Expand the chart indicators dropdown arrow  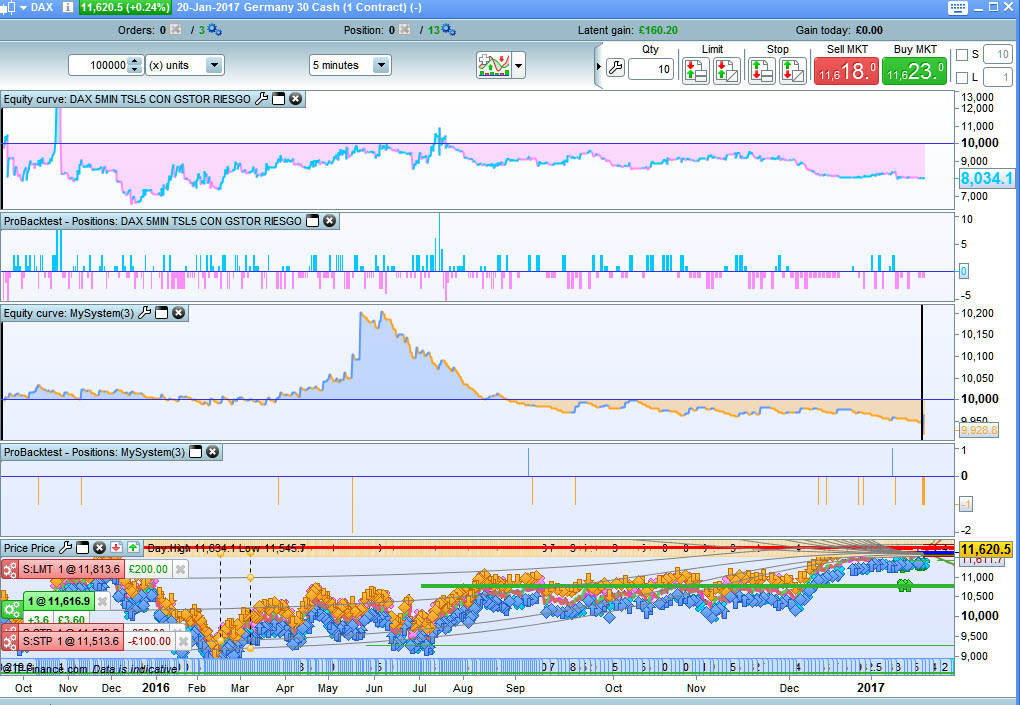(x=520, y=65)
